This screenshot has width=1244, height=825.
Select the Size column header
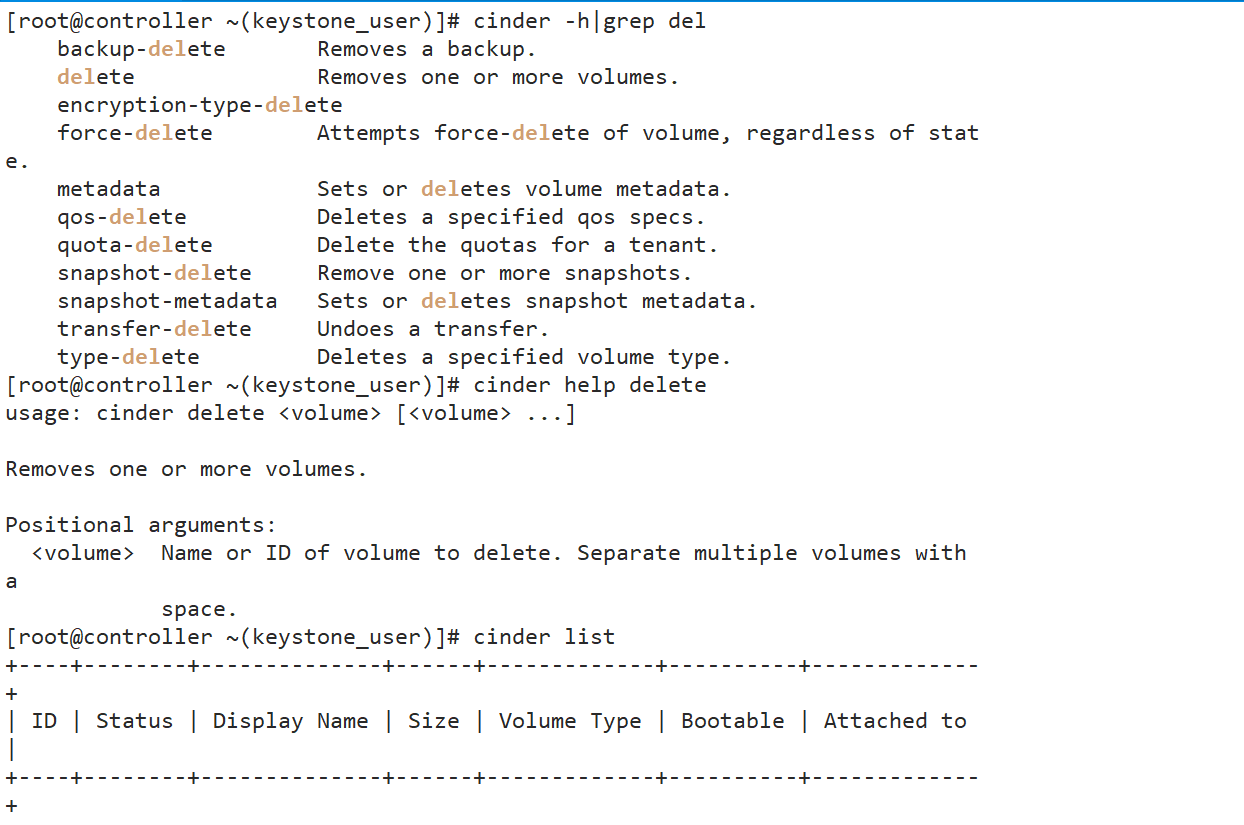point(433,721)
